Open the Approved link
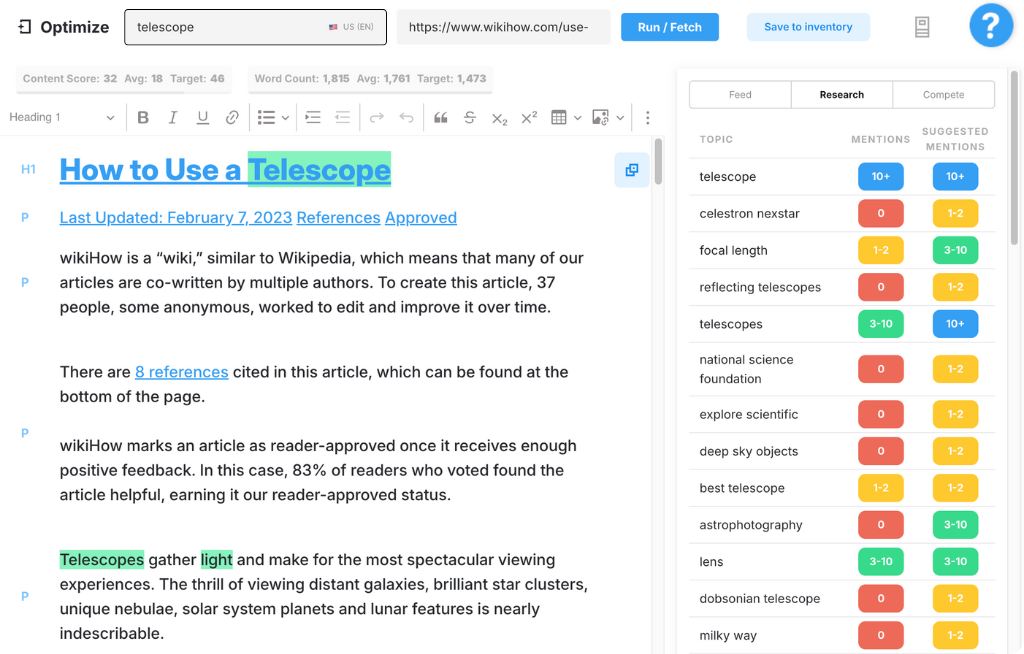This screenshot has height=654, width=1024. point(421,218)
